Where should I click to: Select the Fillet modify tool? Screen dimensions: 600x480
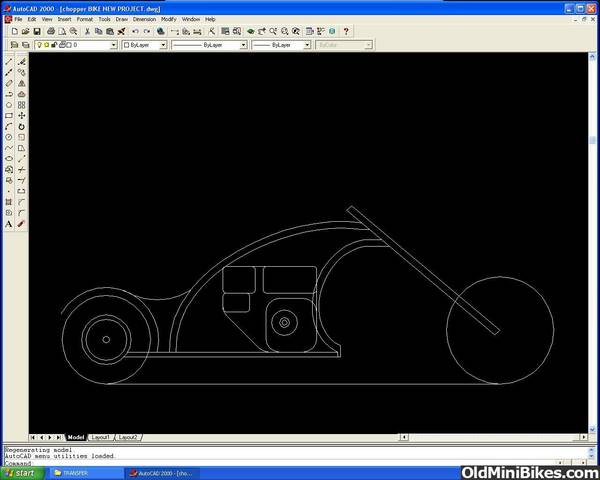[21, 212]
